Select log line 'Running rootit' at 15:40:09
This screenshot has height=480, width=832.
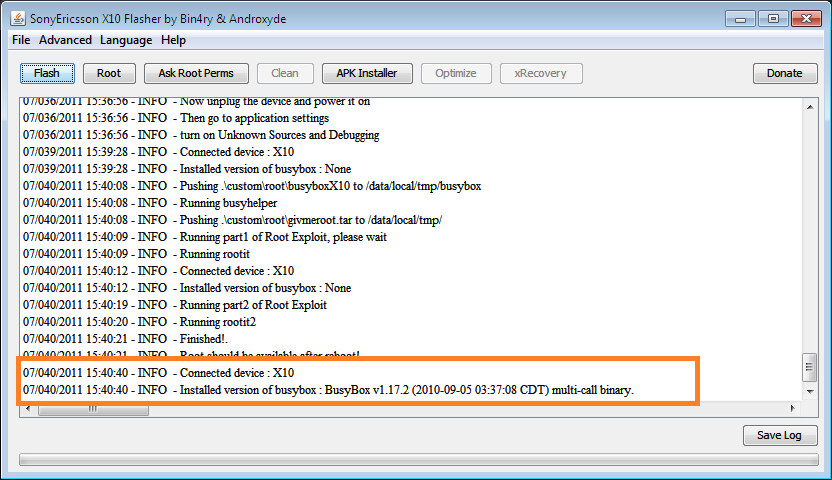(136, 254)
